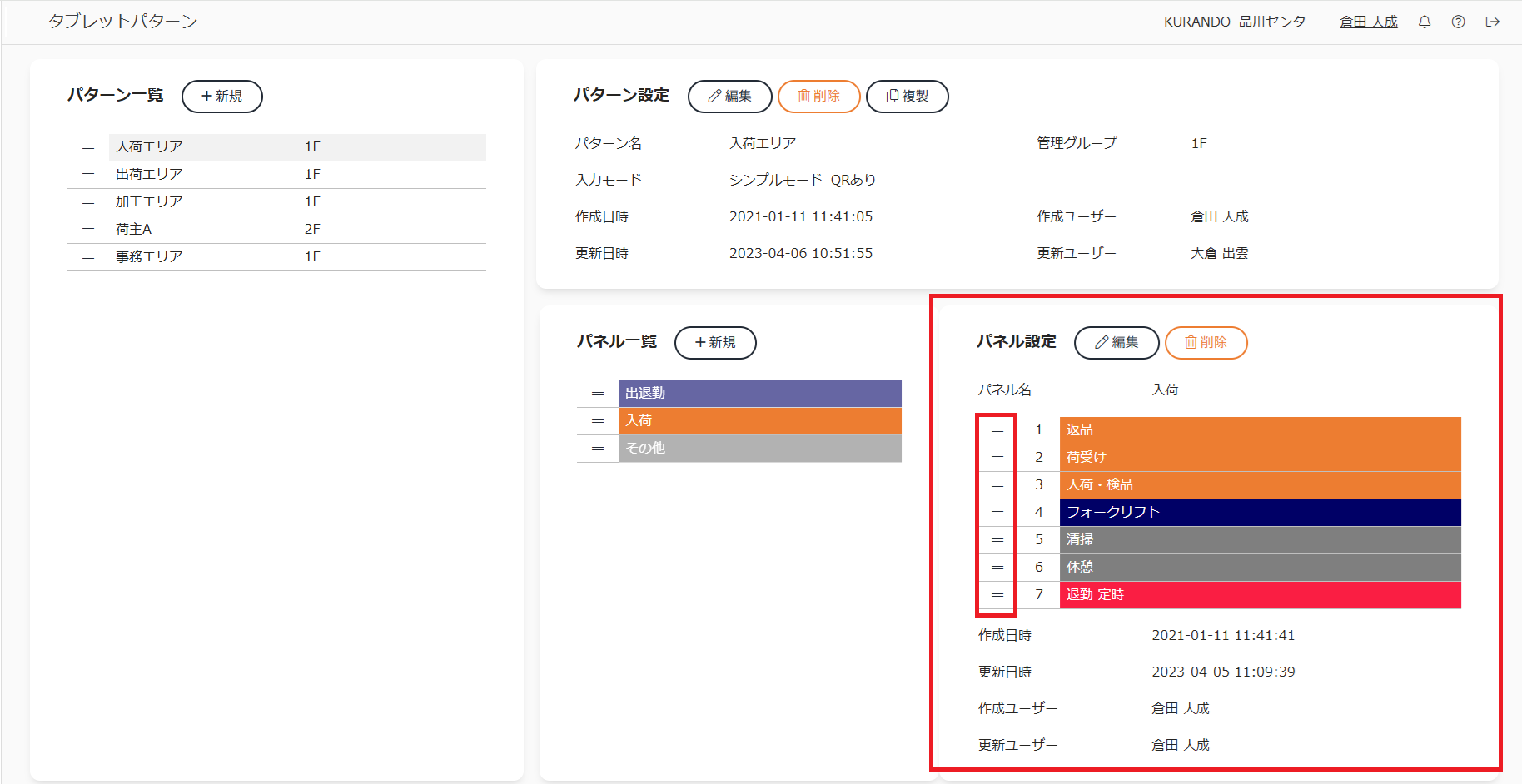Select 出荷エリア pattern row
Screen dimensions: 1522x784
tap(297, 175)
